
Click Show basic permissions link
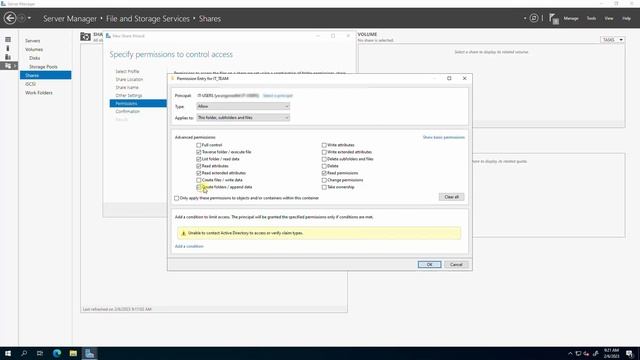pyautogui.click(x=444, y=137)
